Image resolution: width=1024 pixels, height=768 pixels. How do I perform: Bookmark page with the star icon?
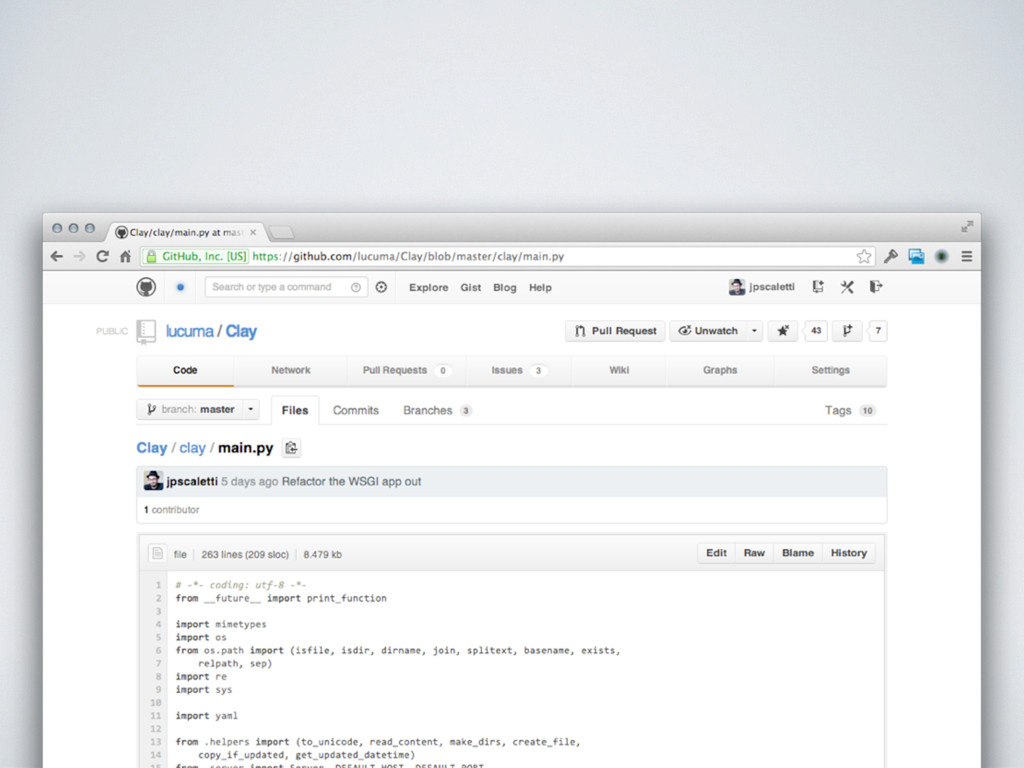coord(864,257)
